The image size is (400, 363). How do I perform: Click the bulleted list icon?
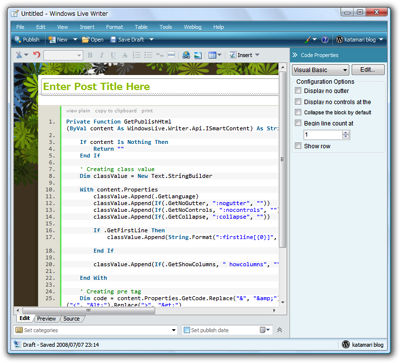[148, 55]
